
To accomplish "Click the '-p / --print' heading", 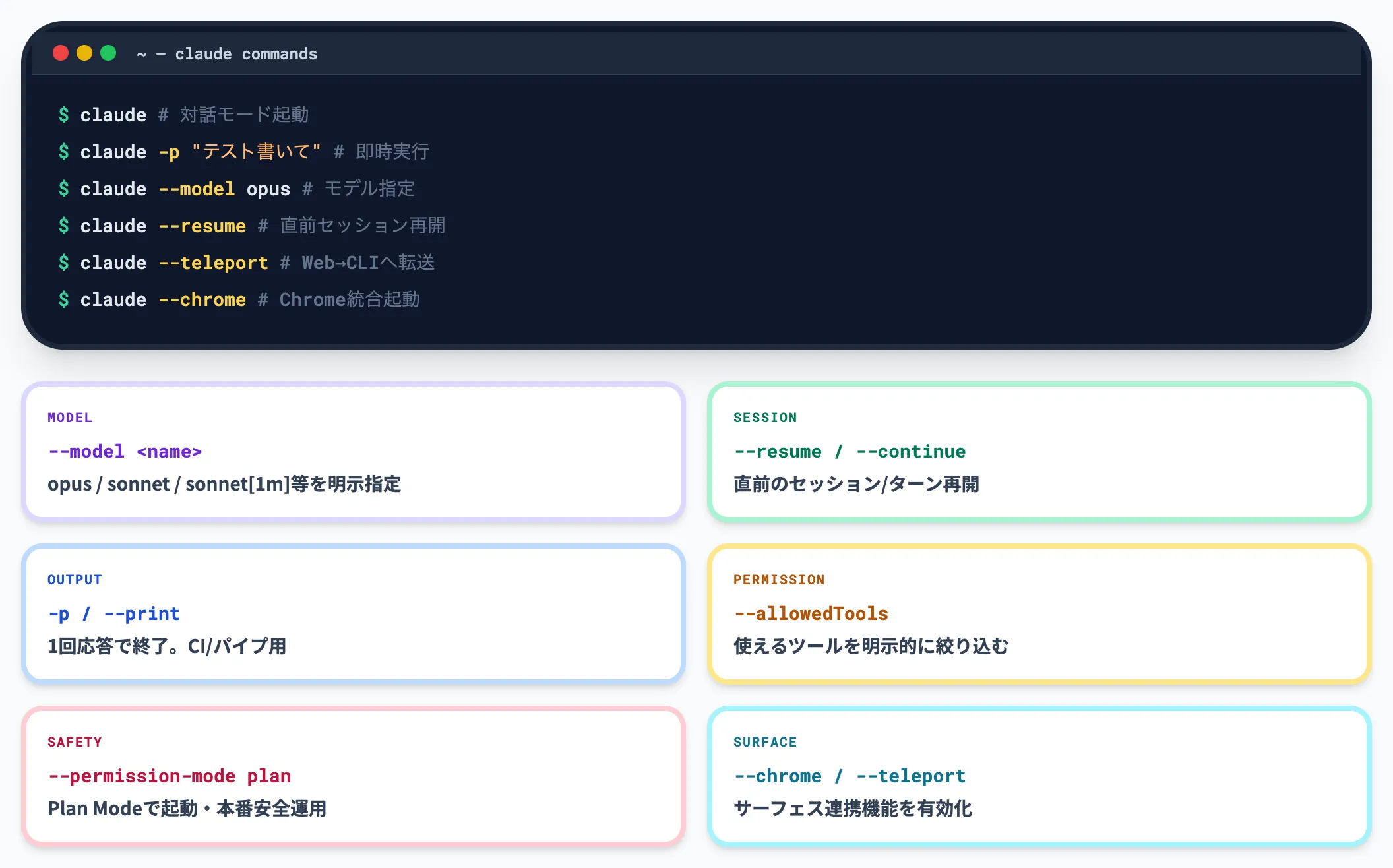I will 113,614.
